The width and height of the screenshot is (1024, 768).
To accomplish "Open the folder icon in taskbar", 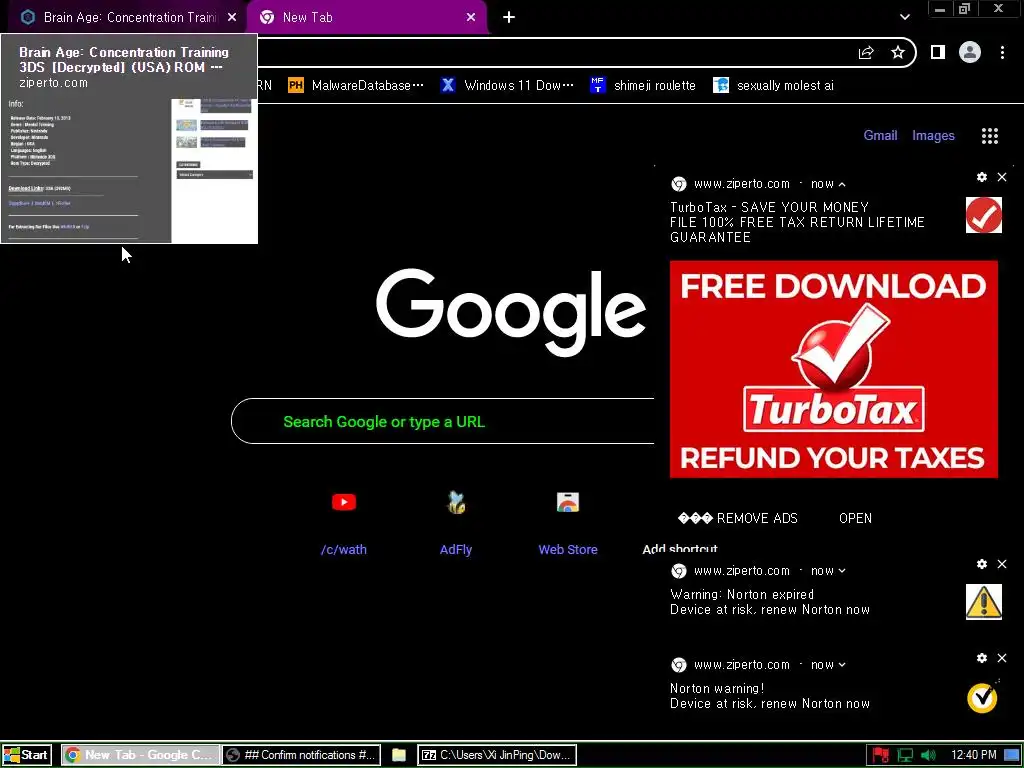I will point(398,756).
